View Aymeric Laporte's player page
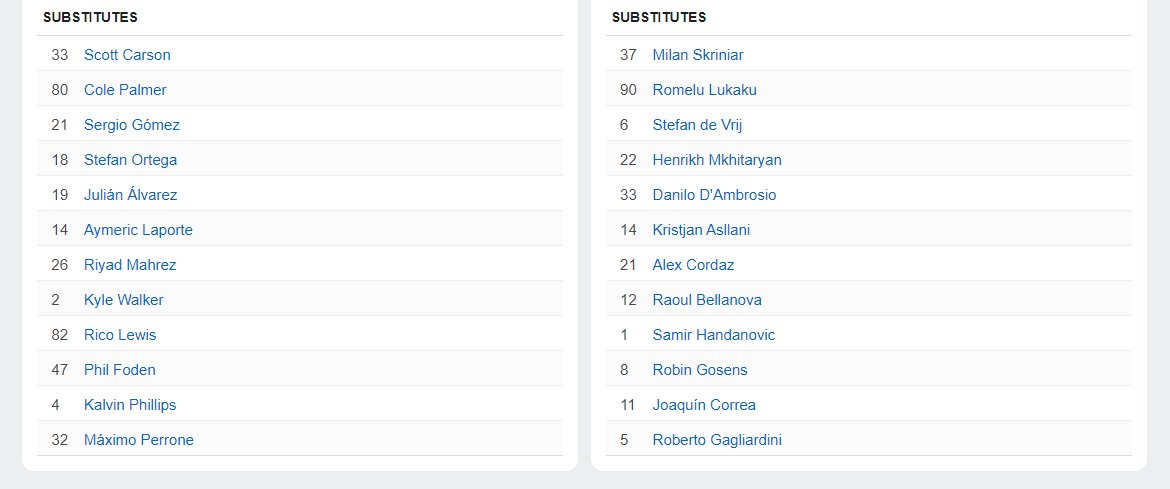Screen dimensions: 1170x489 (138, 230)
